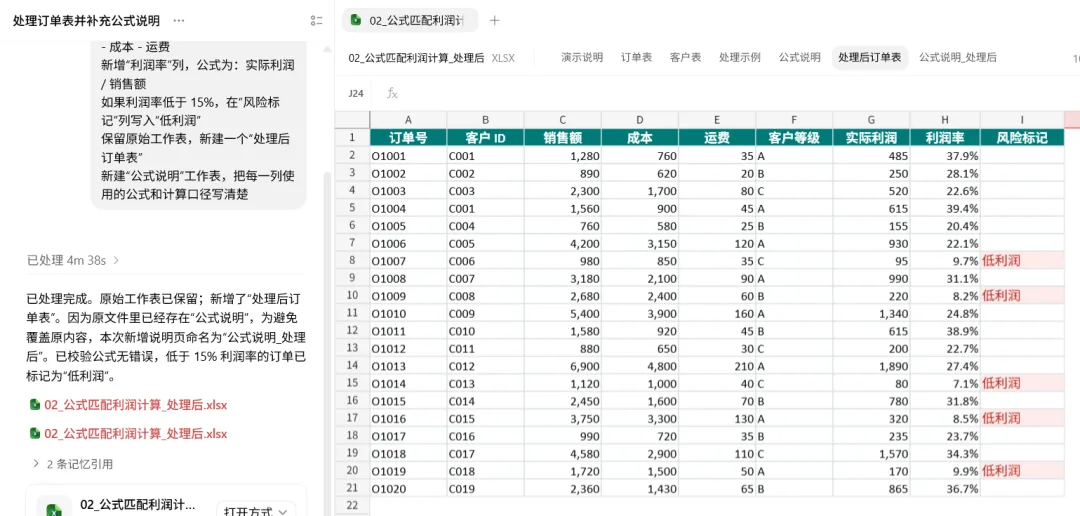Select the 低利润 cell in row 20
This screenshot has height=516, width=1080.
pos(1022,471)
